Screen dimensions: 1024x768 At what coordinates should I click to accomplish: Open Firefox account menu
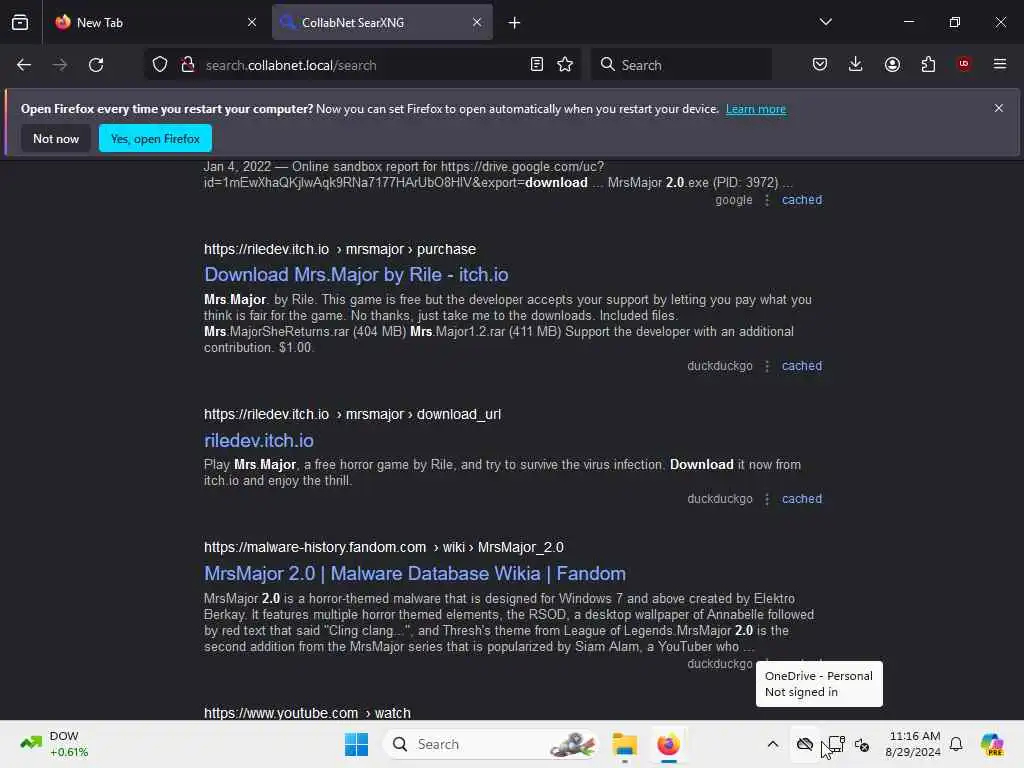pyautogui.click(x=892, y=65)
